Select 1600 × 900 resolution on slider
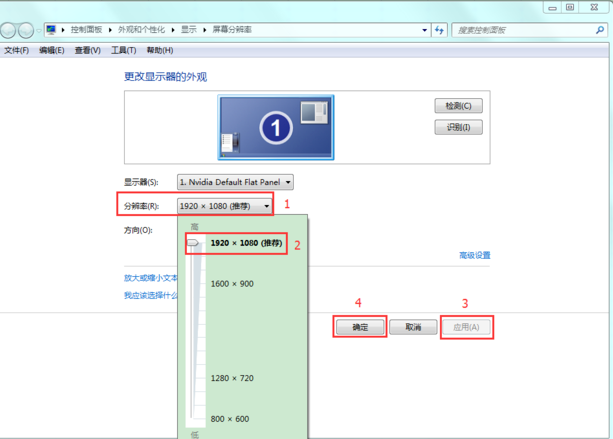This screenshot has width=613, height=439. (x=232, y=284)
